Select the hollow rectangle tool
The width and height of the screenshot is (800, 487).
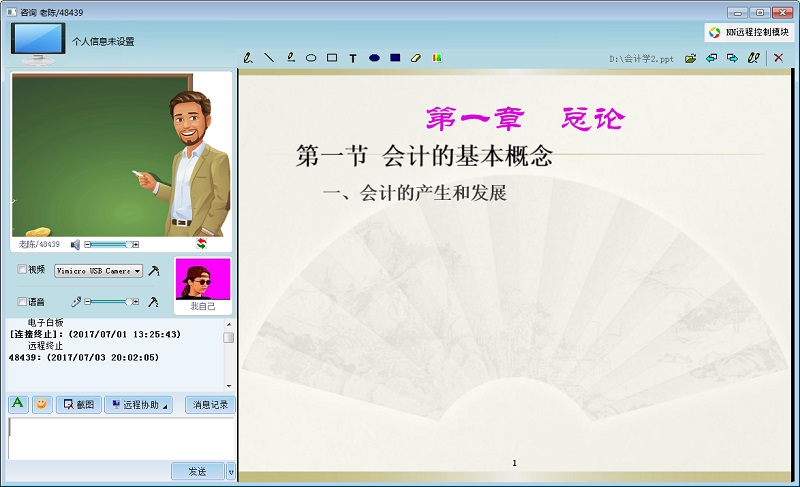[x=332, y=58]
